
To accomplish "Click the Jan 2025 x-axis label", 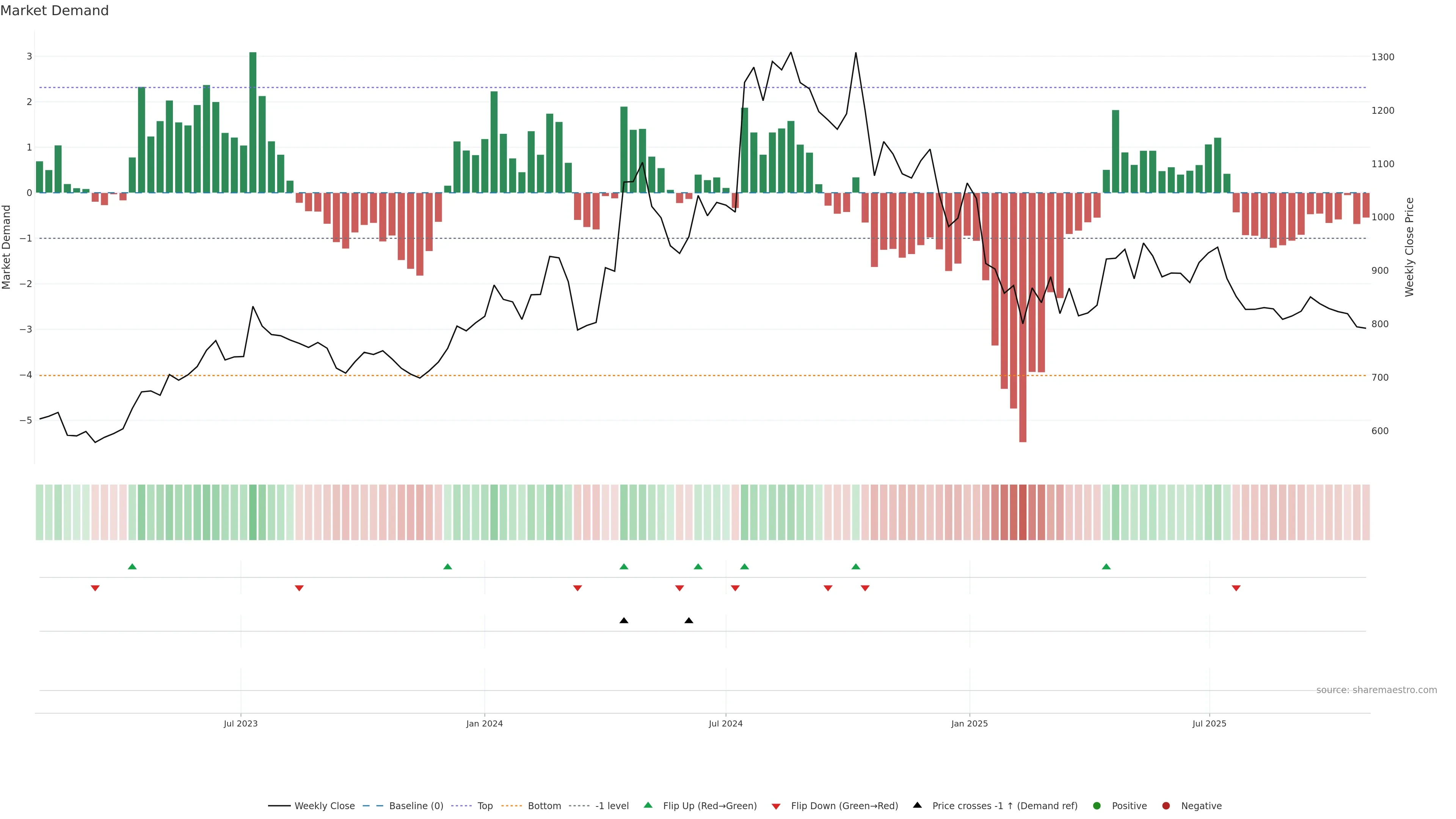I will pyautogui.click(x=970, y=723).
